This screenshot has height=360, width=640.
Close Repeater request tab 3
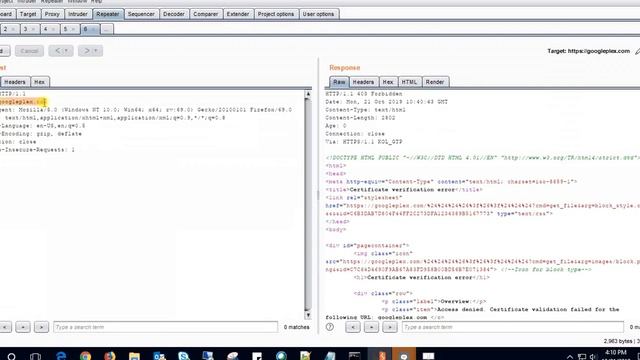[x=33, y=29]
